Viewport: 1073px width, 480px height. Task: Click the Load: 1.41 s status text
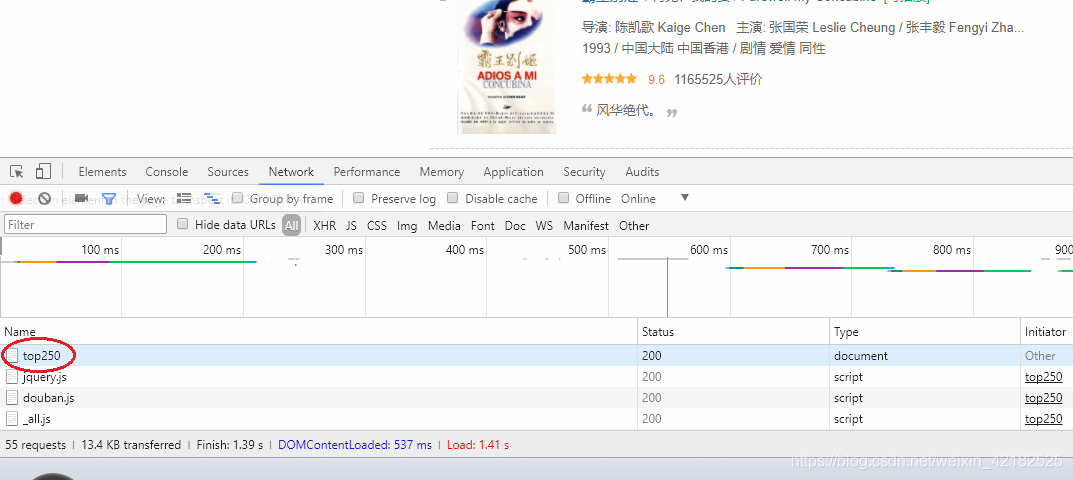tap(478, 445)
